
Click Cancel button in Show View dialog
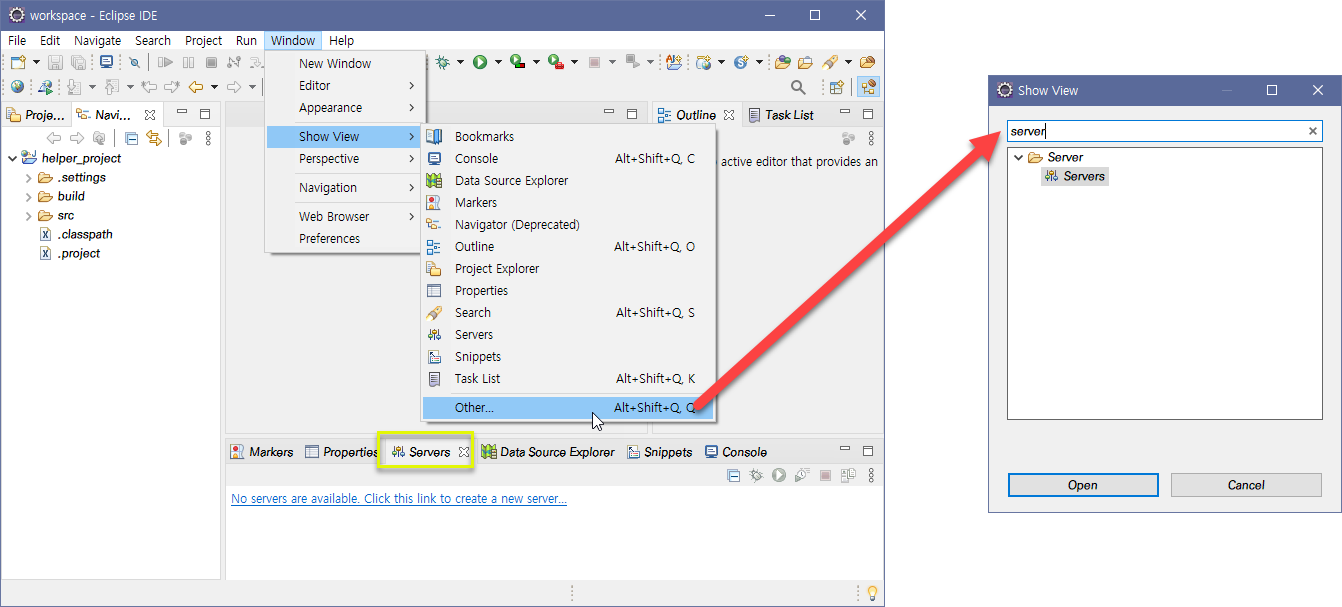[x=1246, y=485]
